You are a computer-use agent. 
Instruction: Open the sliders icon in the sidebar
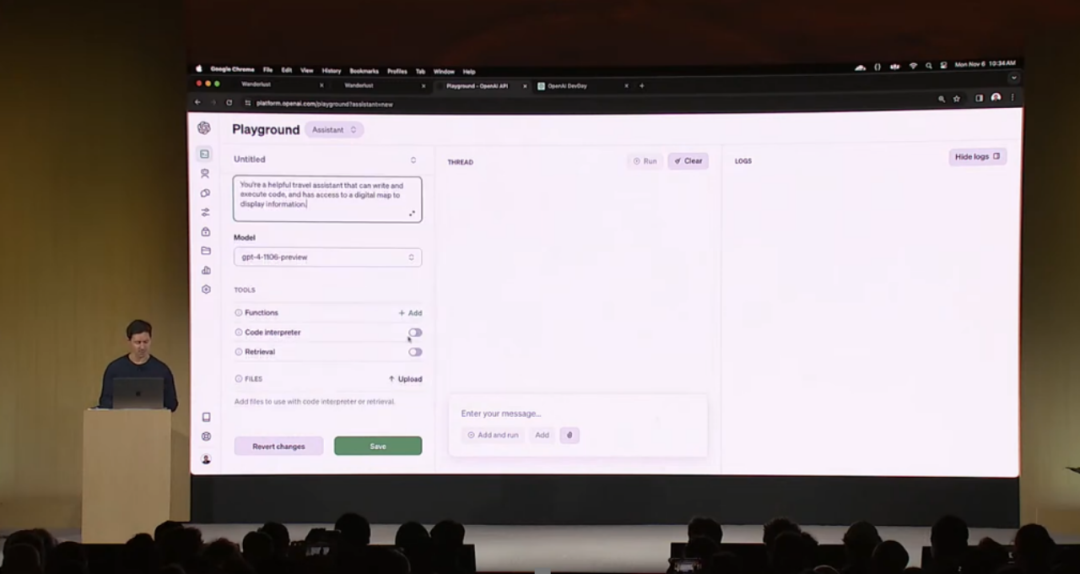[205, 212]
